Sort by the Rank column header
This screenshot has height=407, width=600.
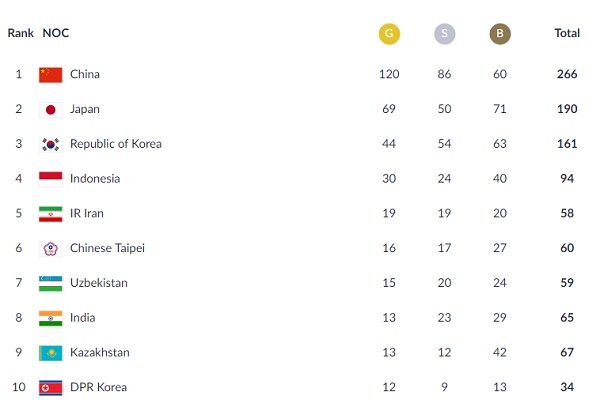(21, 33)
